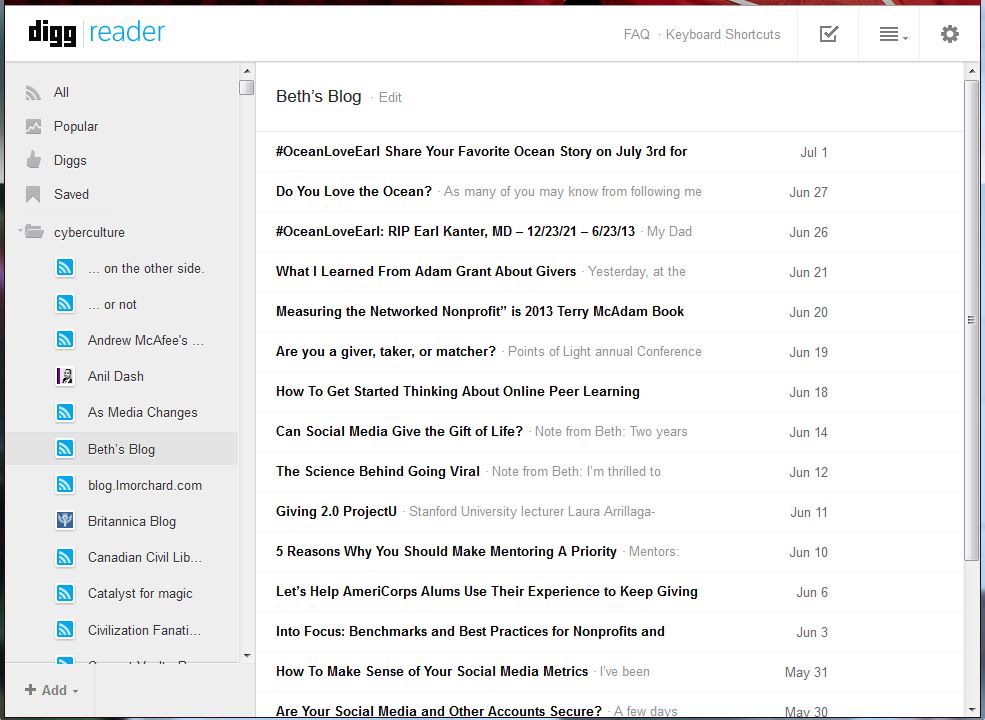This screenshot has width=985, height=720.
Task: Click the Digg Reader logo
Action: point(96,32)
